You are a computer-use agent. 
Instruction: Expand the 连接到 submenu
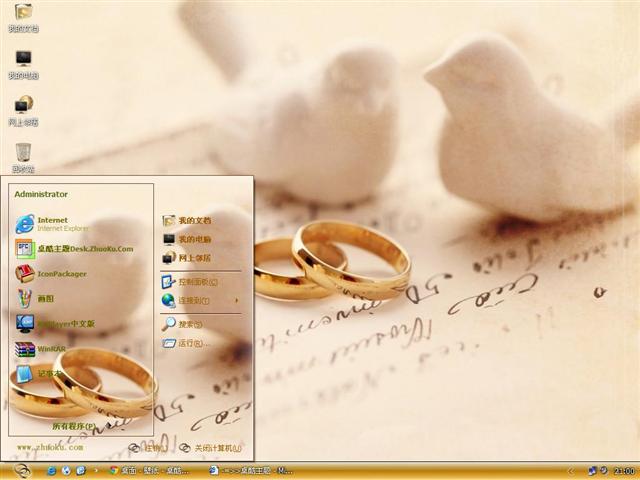[x=200, y=300]
